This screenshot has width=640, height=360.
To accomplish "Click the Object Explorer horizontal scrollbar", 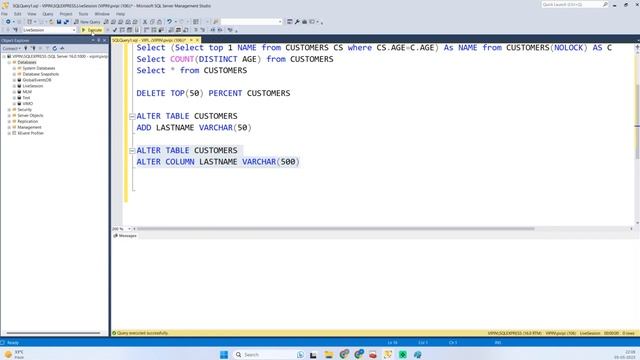I will [x=53, y=333].
